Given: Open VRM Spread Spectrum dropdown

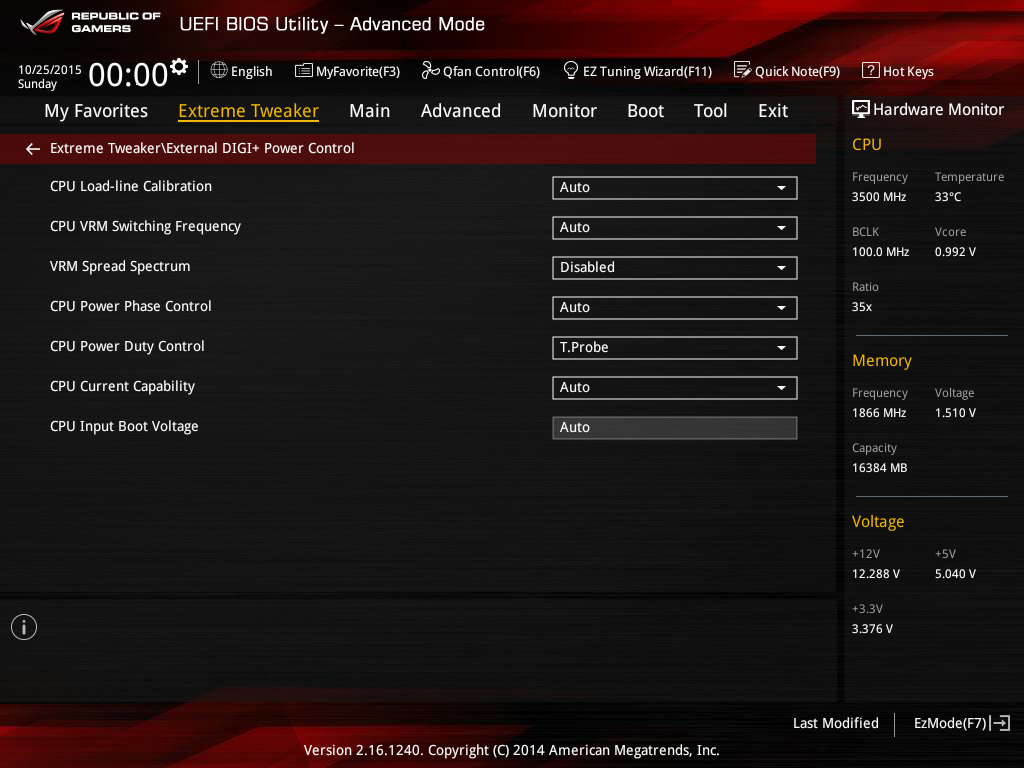Looking at the screenshot, I should [x=675, y=268].
